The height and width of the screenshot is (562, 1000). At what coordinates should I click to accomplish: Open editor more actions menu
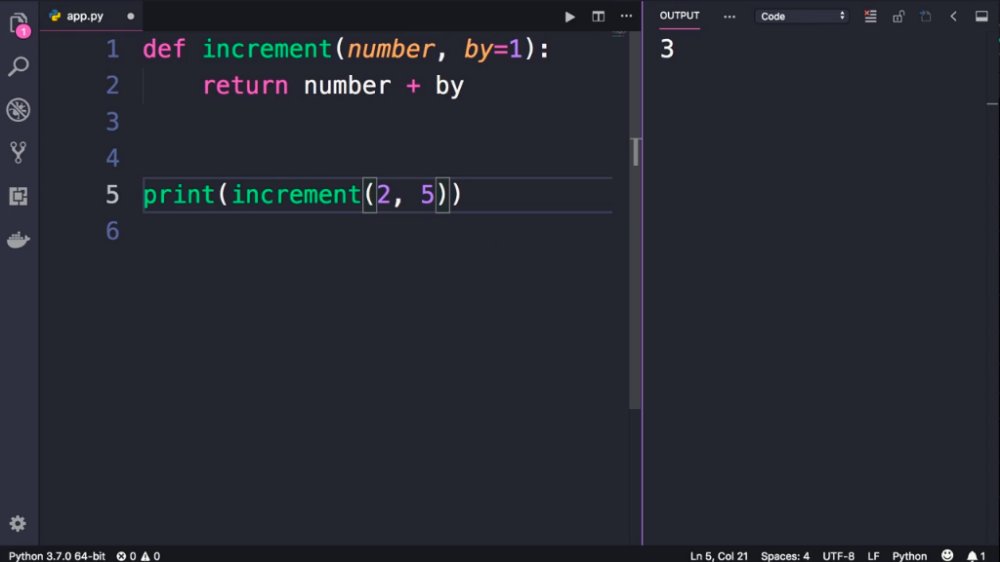tap(626, 17)
